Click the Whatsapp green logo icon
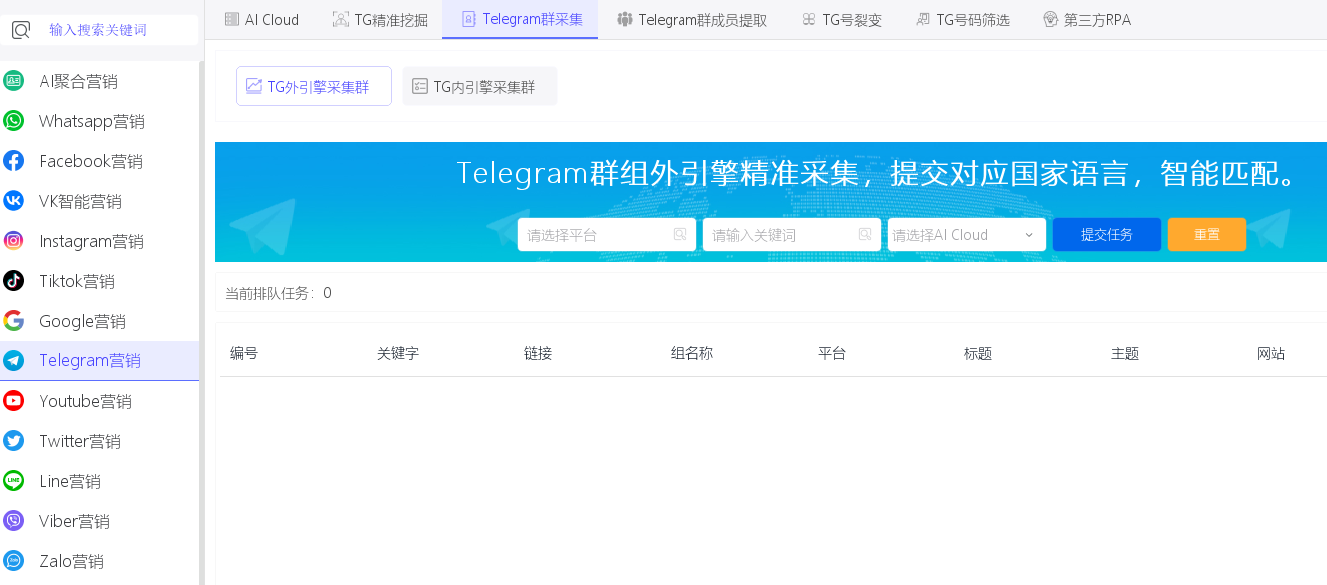Screen dimensions: 1327x585 pyautogui.click(x=13, y=121)
